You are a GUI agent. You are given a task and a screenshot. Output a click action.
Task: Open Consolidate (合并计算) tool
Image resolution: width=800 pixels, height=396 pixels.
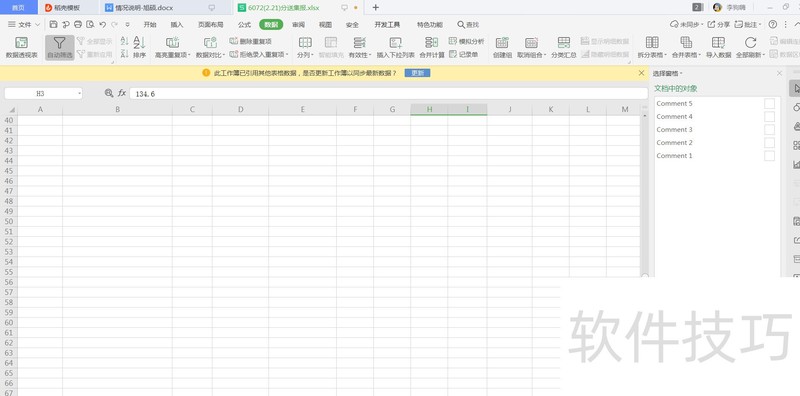[x=432, y=47]
